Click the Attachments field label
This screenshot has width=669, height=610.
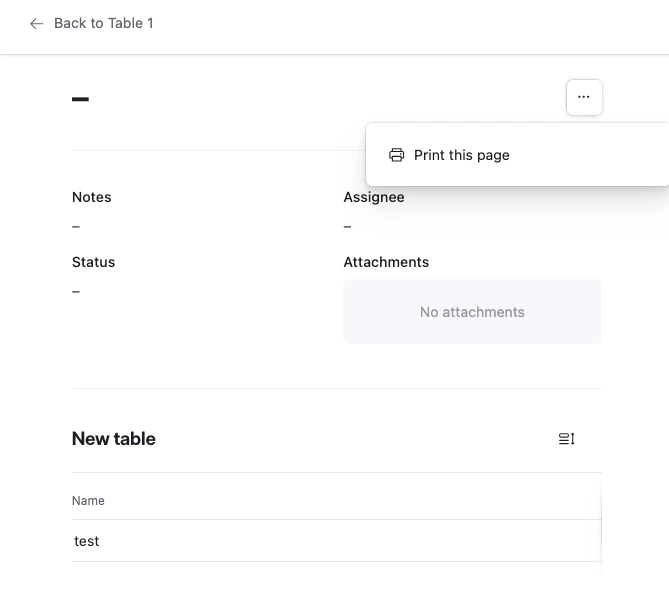(x=386, y=262)
